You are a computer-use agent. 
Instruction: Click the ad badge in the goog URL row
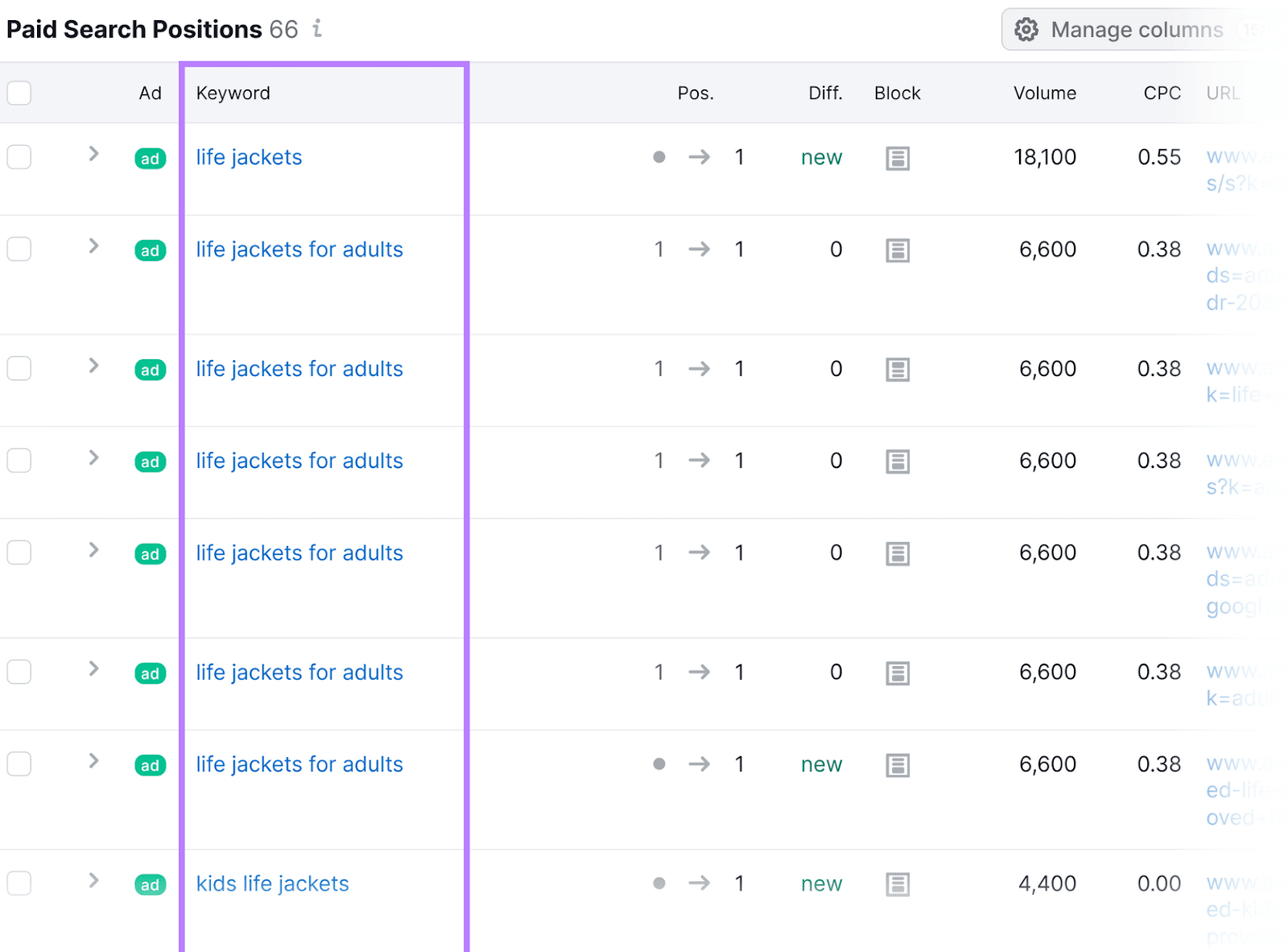pyautogui.click(x=151, y=554)
